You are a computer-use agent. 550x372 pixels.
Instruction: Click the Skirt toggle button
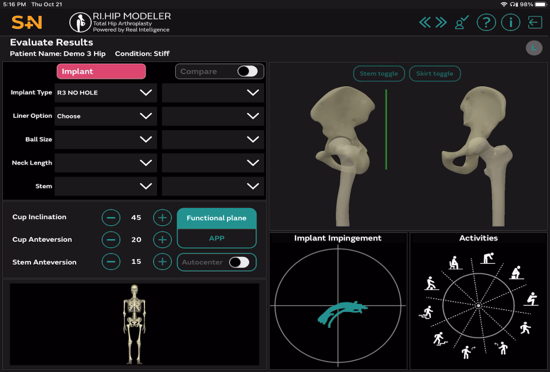pos(435,74)
